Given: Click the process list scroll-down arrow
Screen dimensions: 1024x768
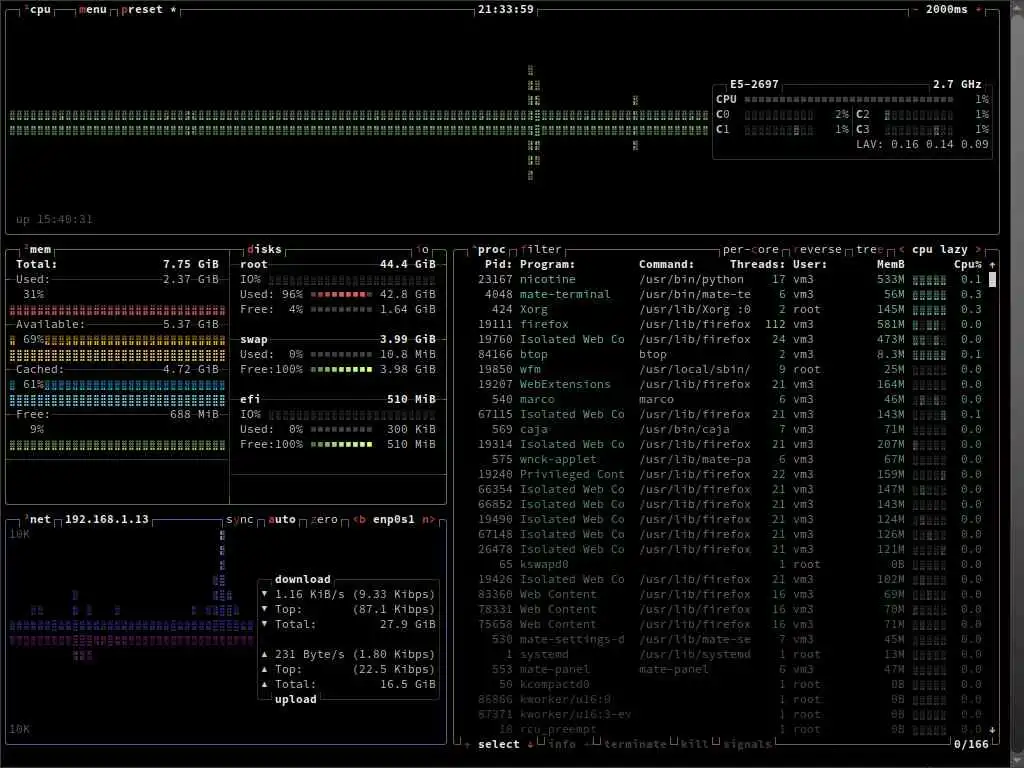Looking at the screenshot, I should 993,729.
